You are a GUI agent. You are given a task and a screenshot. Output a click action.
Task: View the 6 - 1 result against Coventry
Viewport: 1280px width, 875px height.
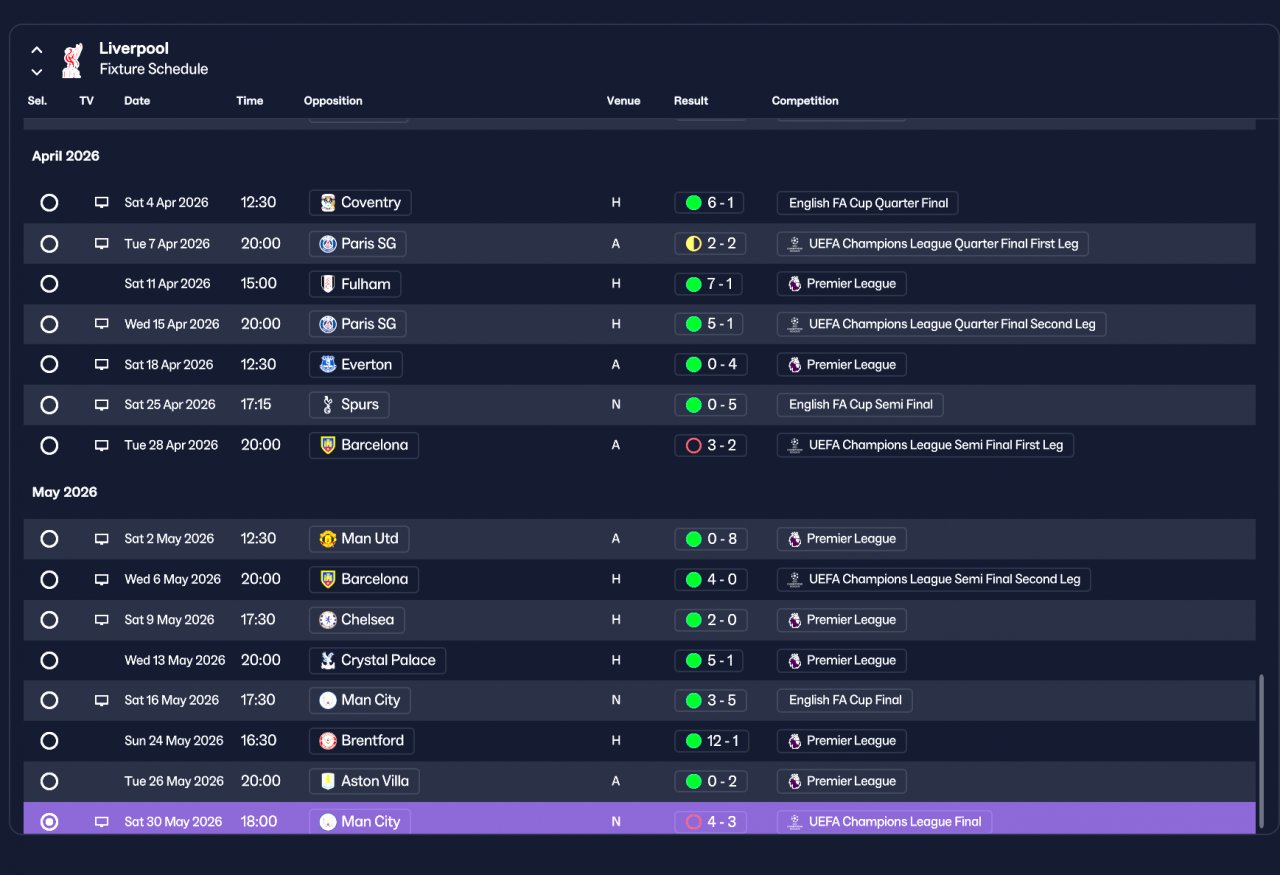pos(710,203)
